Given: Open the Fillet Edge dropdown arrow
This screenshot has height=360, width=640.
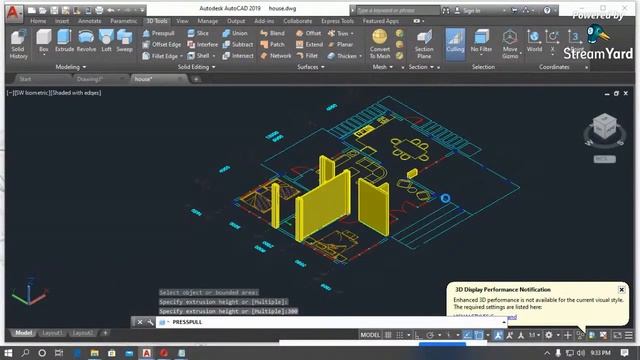Looking at the screenshot, I should point(181,56).
